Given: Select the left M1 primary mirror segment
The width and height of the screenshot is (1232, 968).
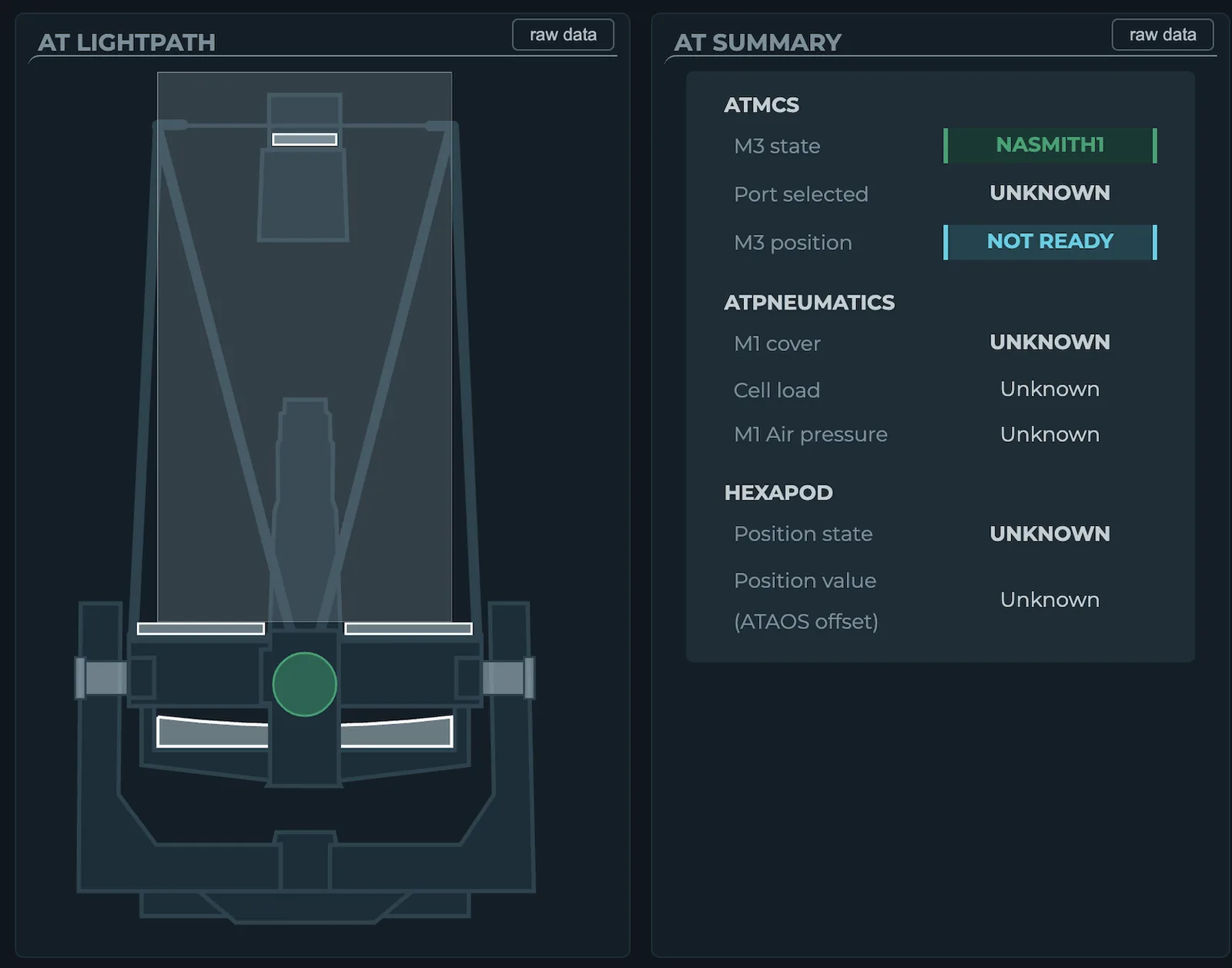Looking at the screenshot, I should click(213, 731).
